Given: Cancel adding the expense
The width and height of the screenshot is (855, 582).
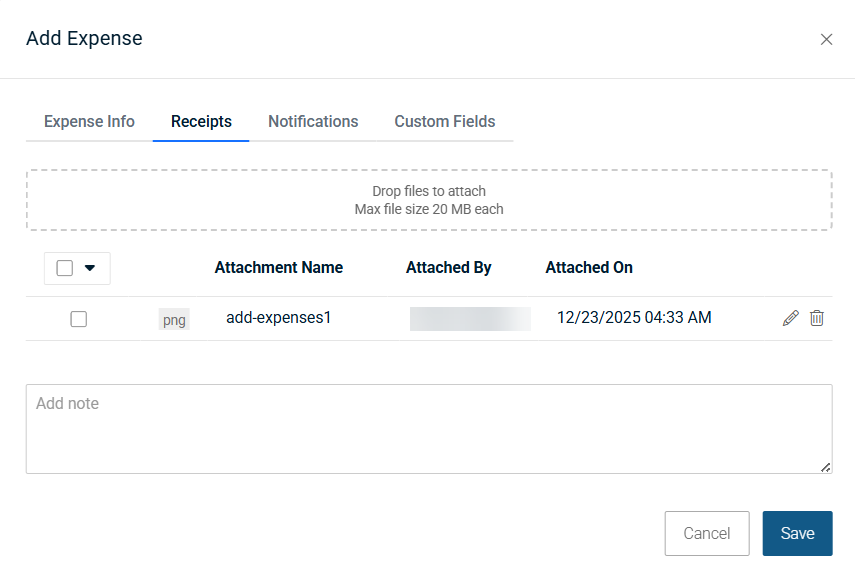Looking at the screenshot, I should pos(706,533).
